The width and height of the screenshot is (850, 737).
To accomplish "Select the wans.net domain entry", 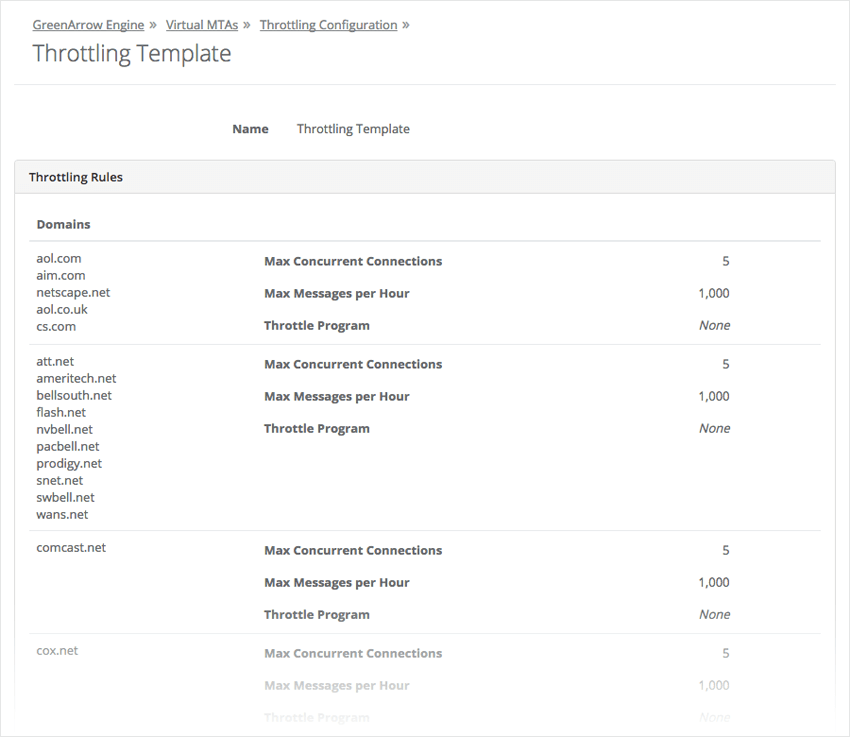I will click(62, 514).
